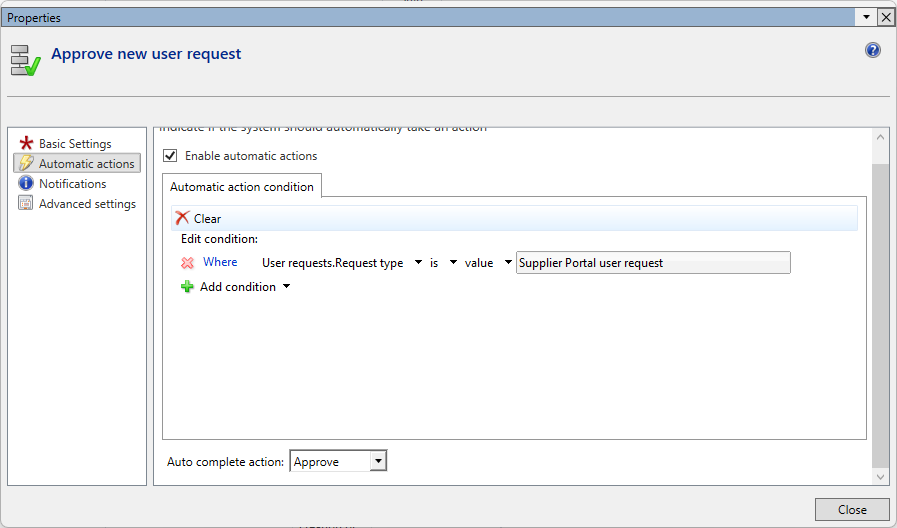Open the 'is' operator dropdown arrow
The image size is (897, 528).
coord(453,263)
